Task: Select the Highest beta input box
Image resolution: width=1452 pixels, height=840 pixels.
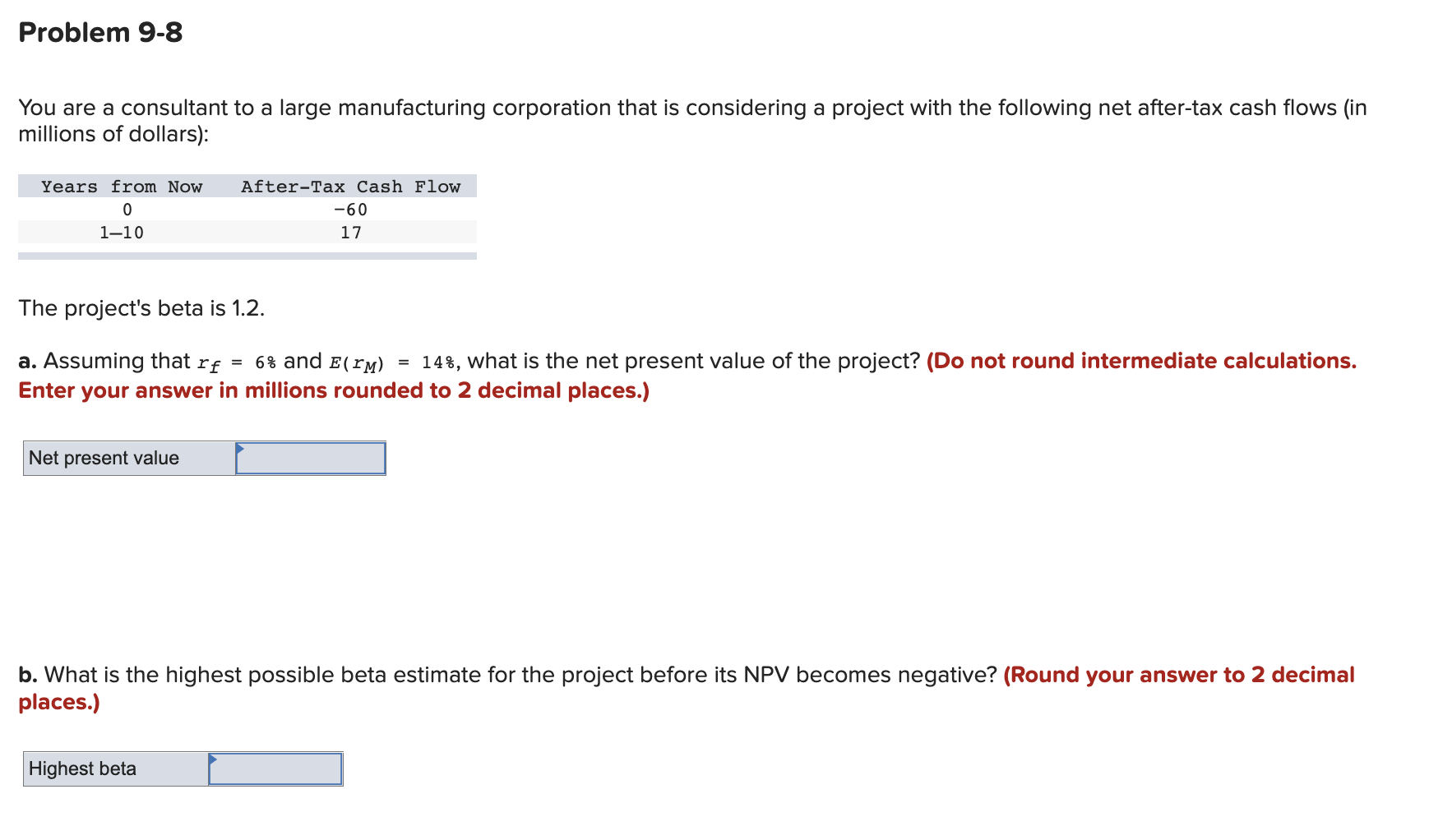Action: click(x=275, y=769)
